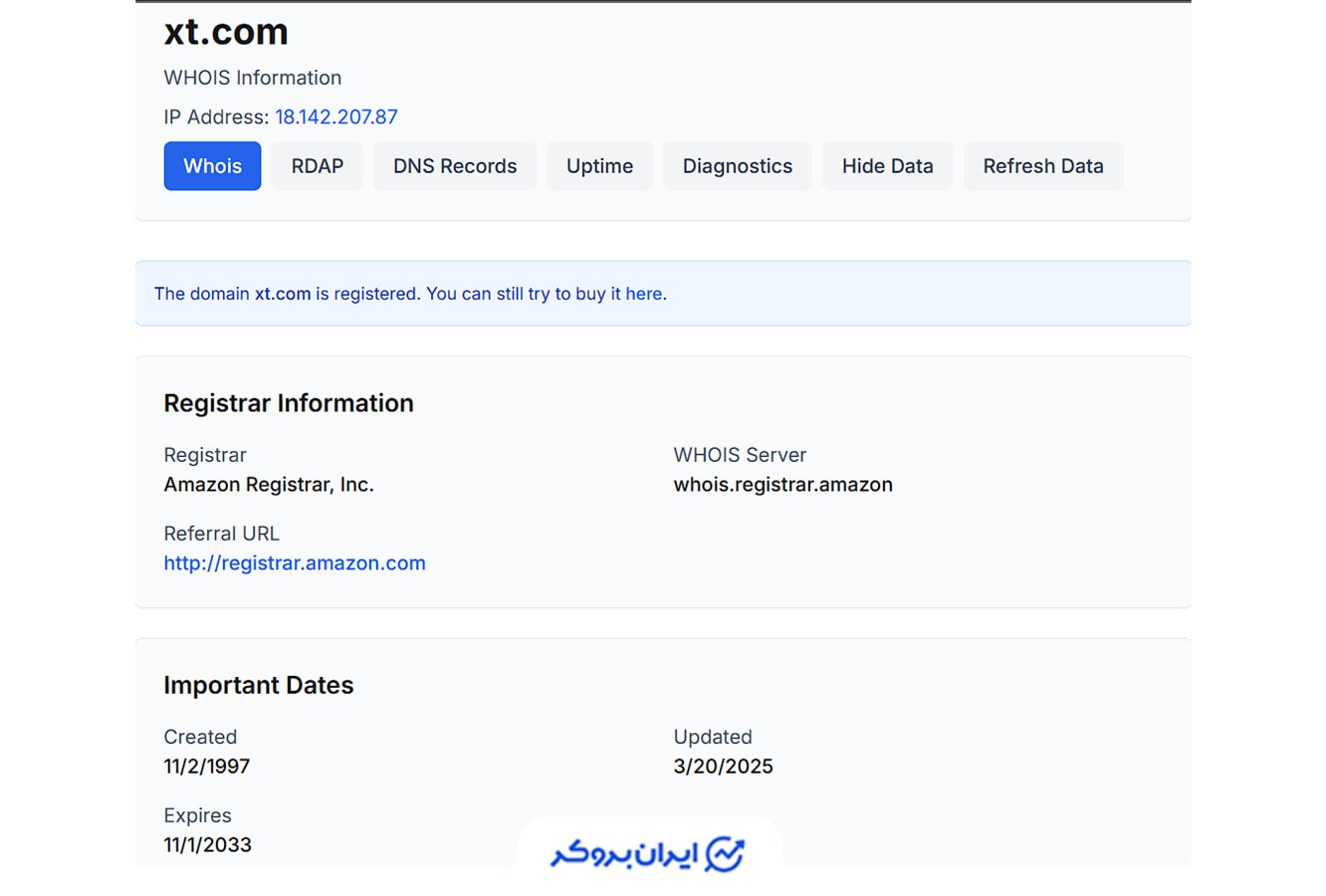Click the Persian Iran Broker watermark text

pos(624,854)
